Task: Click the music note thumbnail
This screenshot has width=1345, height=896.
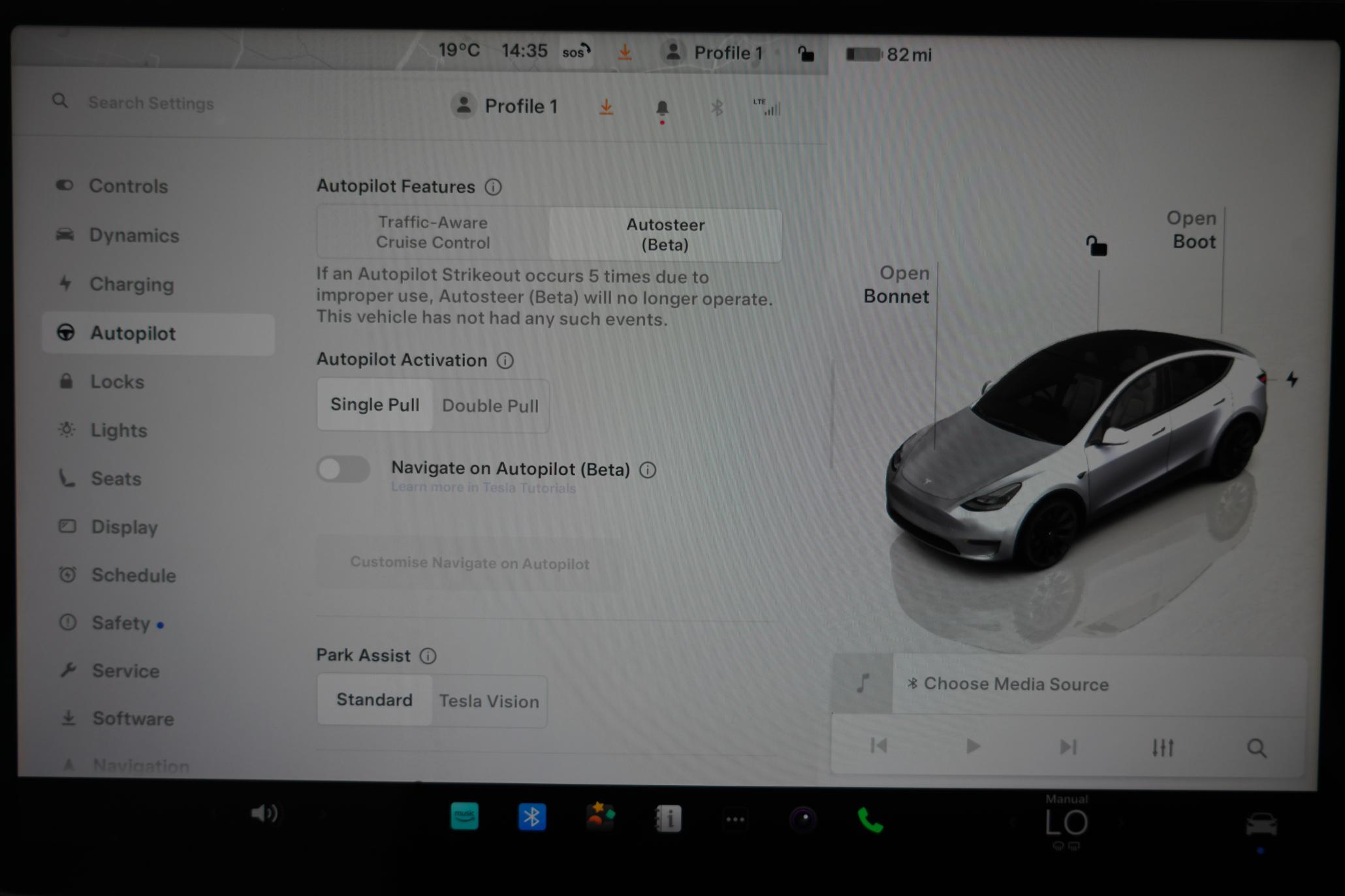Action: [x=862, y=683]
